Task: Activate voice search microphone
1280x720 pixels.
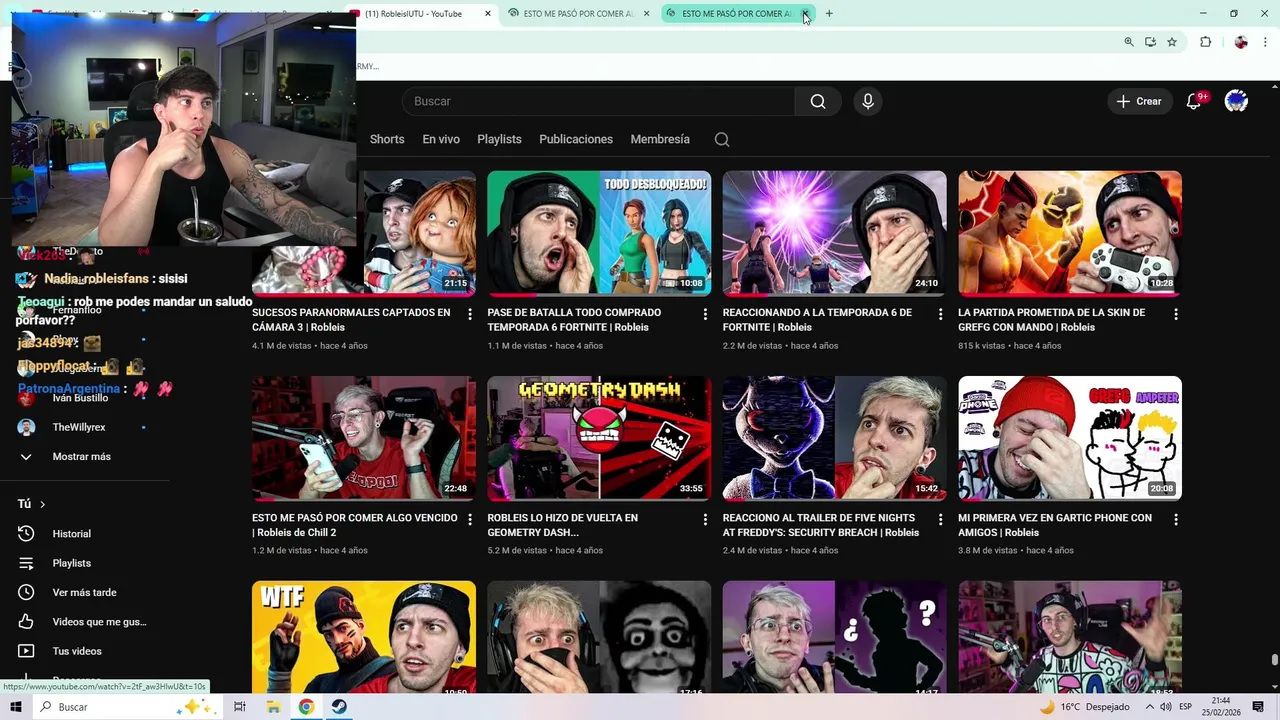Action: [x=868, y=101]
